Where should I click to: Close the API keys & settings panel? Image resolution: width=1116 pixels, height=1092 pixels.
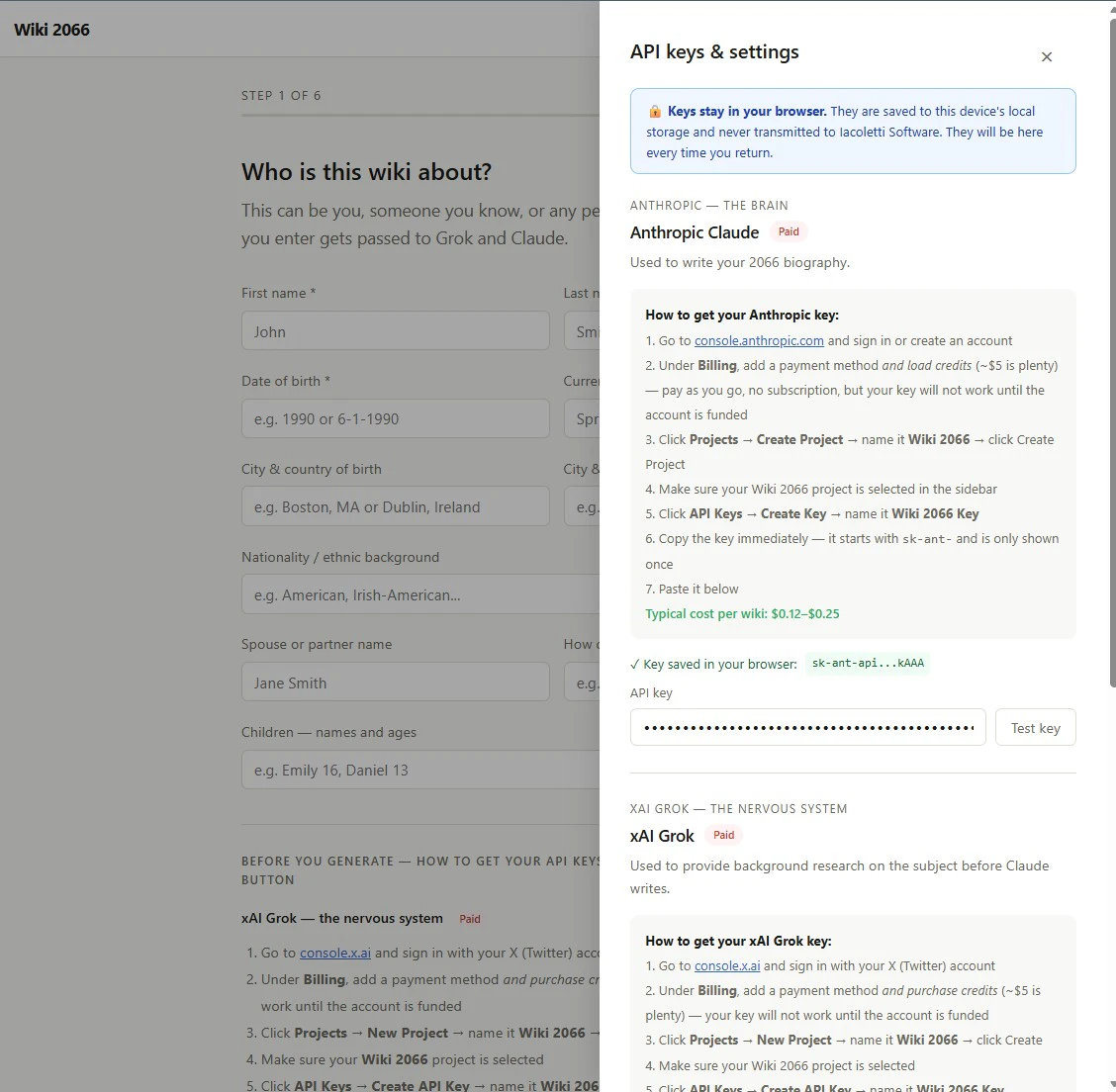(x=1047, y=57)
